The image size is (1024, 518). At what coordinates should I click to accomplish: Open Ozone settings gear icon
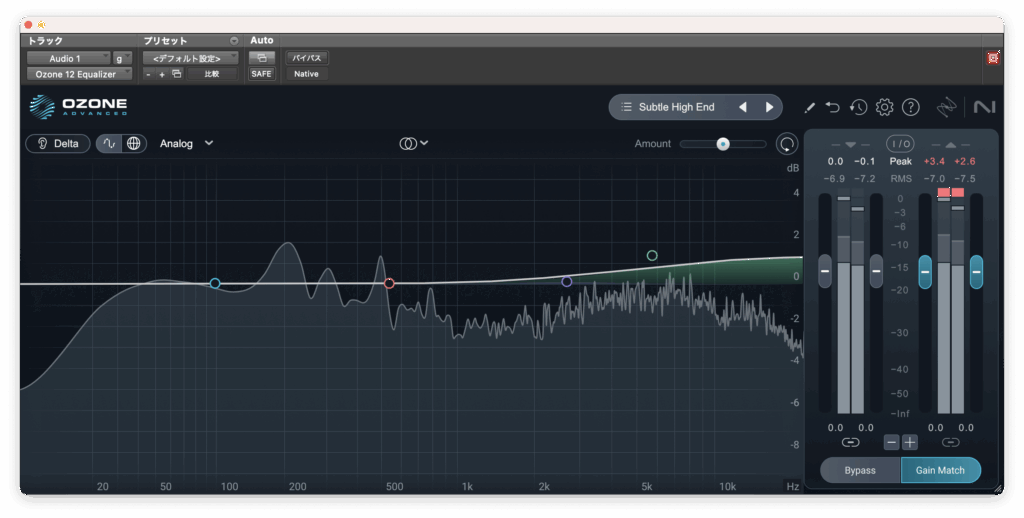tap(884, 107)
